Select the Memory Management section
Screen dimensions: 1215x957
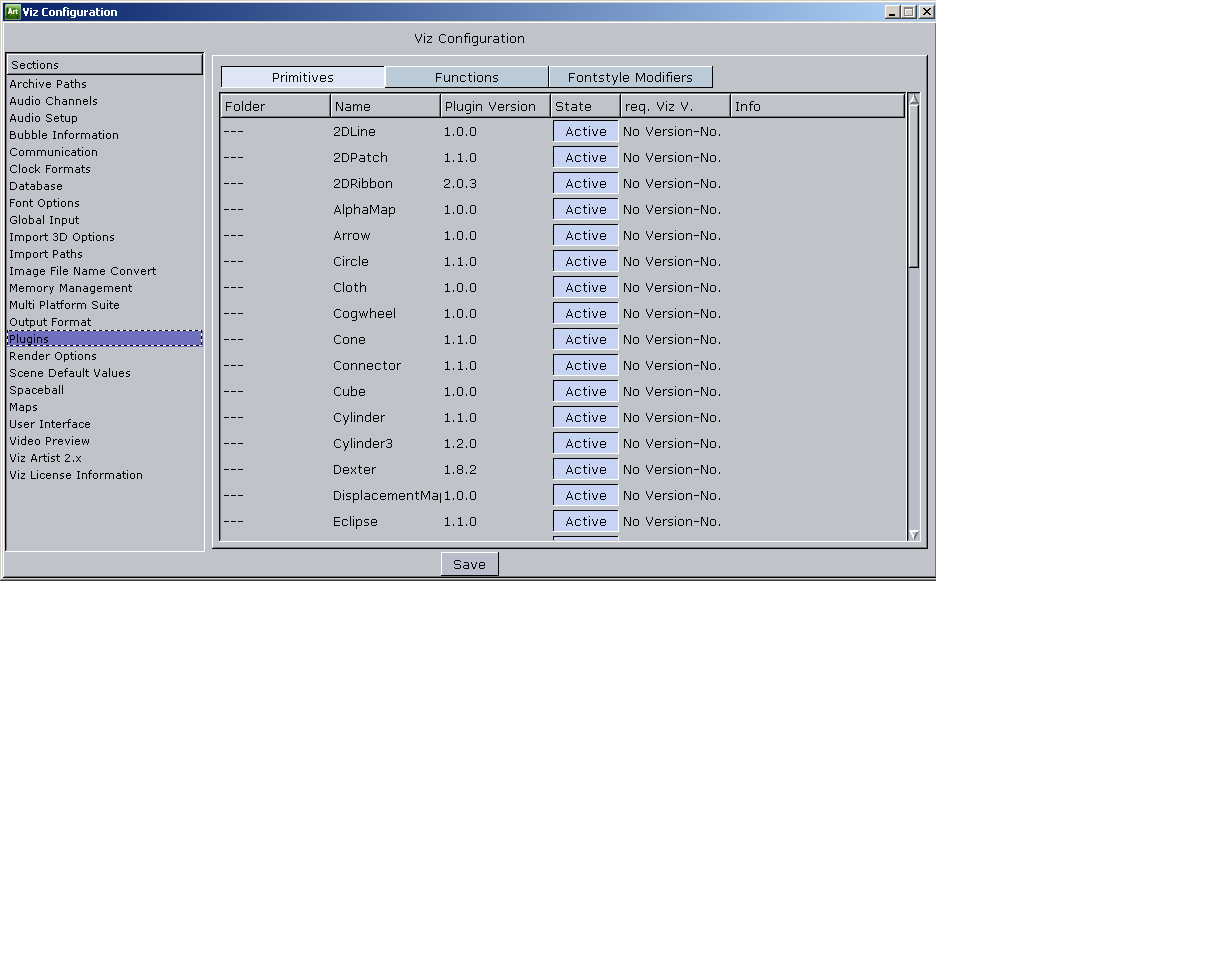point(70,288)
